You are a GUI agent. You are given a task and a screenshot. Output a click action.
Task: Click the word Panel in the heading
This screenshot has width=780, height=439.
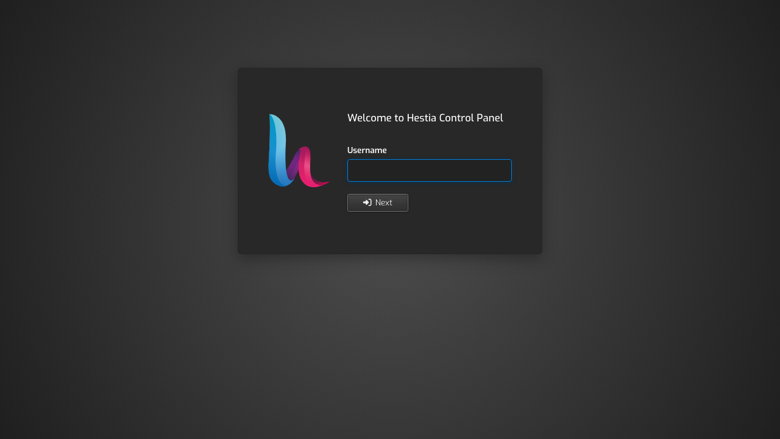tap(489, 118)
